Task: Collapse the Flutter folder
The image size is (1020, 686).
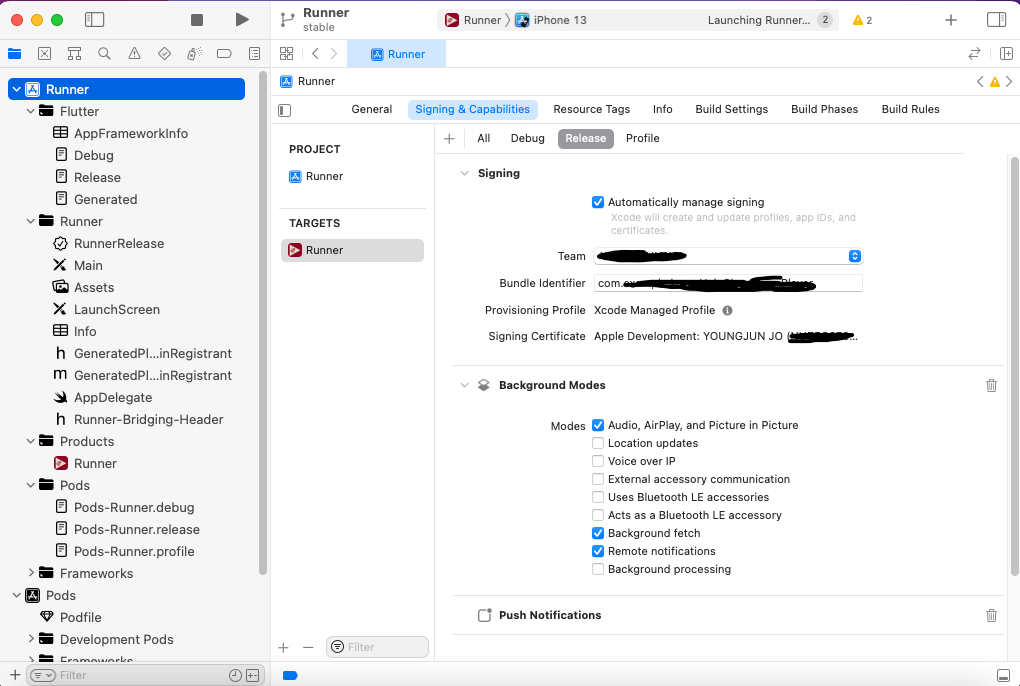Action: [x=31, y=111]
